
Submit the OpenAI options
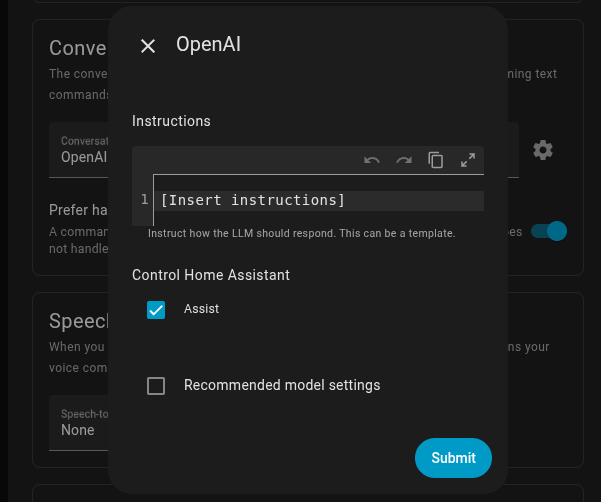[x=453, y=458]
